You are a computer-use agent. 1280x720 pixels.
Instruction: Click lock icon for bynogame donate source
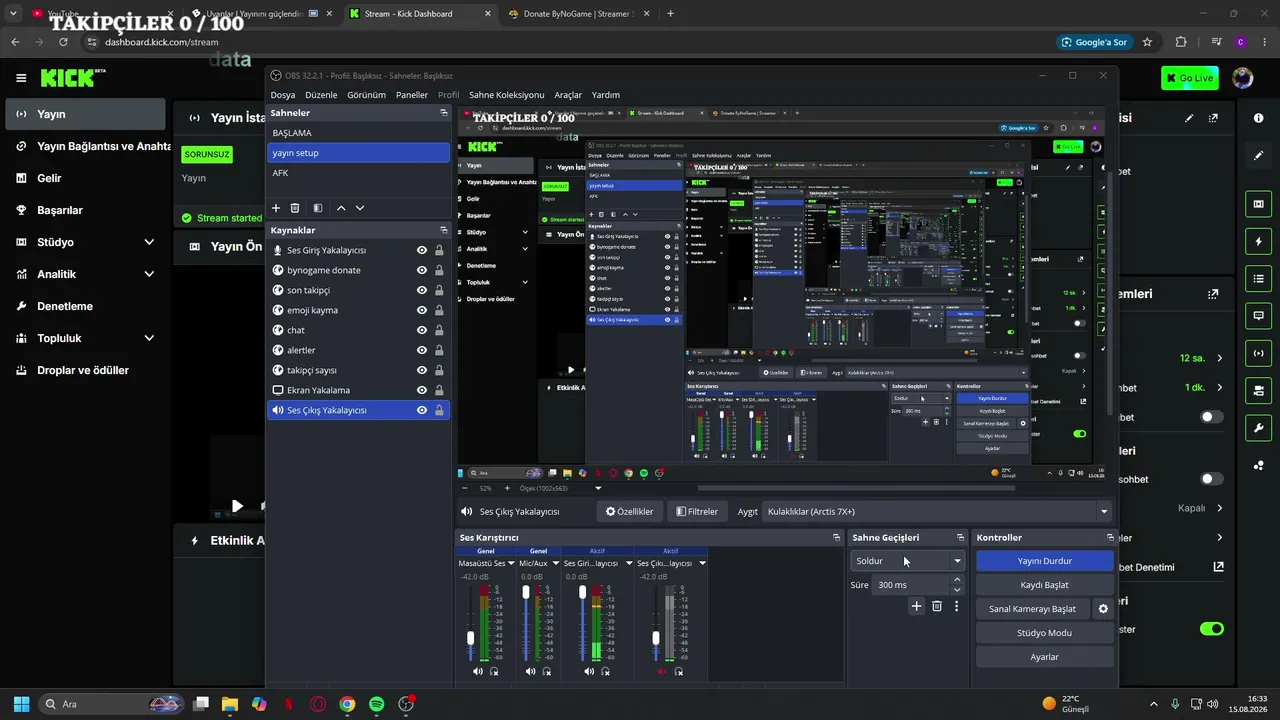[x=439, y=270]
